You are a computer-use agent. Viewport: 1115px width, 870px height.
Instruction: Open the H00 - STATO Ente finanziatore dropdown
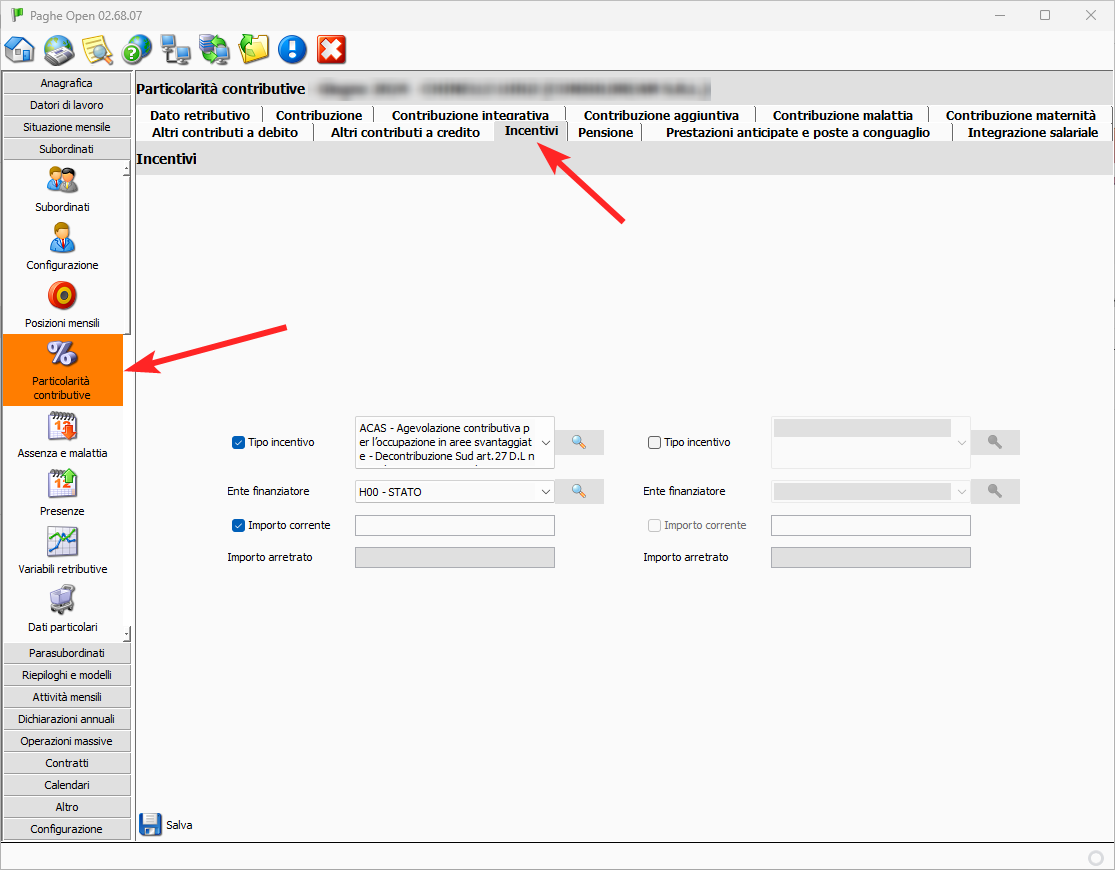pos(545,491)
